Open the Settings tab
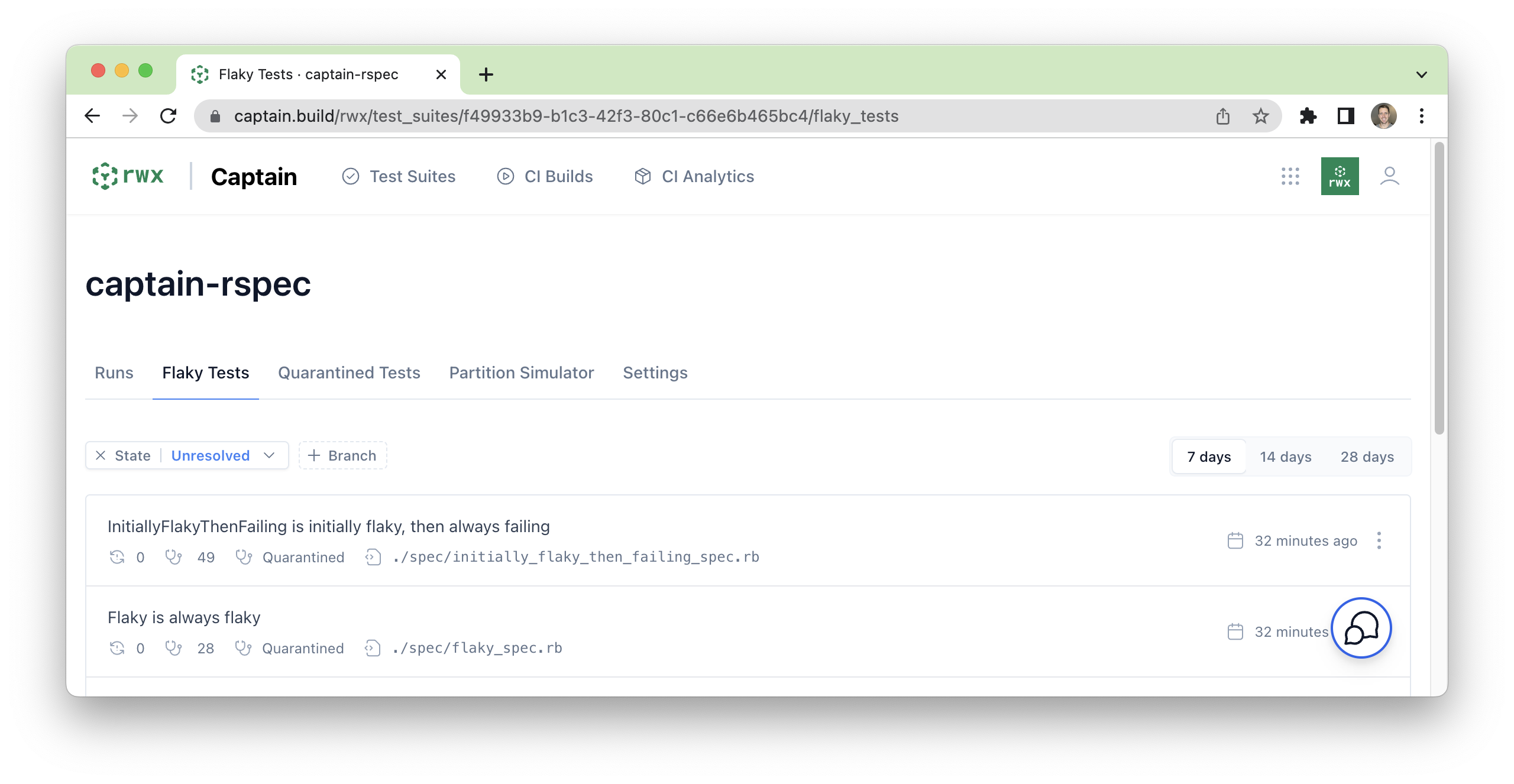1514x784 pixels. click(655, 372)
